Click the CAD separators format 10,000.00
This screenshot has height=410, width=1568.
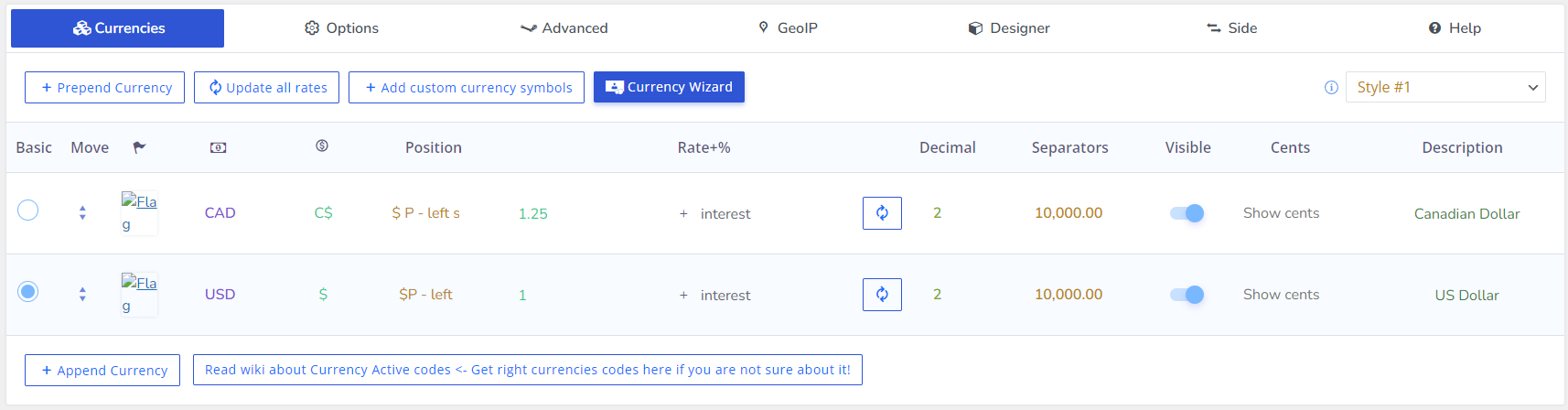(1069, 213)
